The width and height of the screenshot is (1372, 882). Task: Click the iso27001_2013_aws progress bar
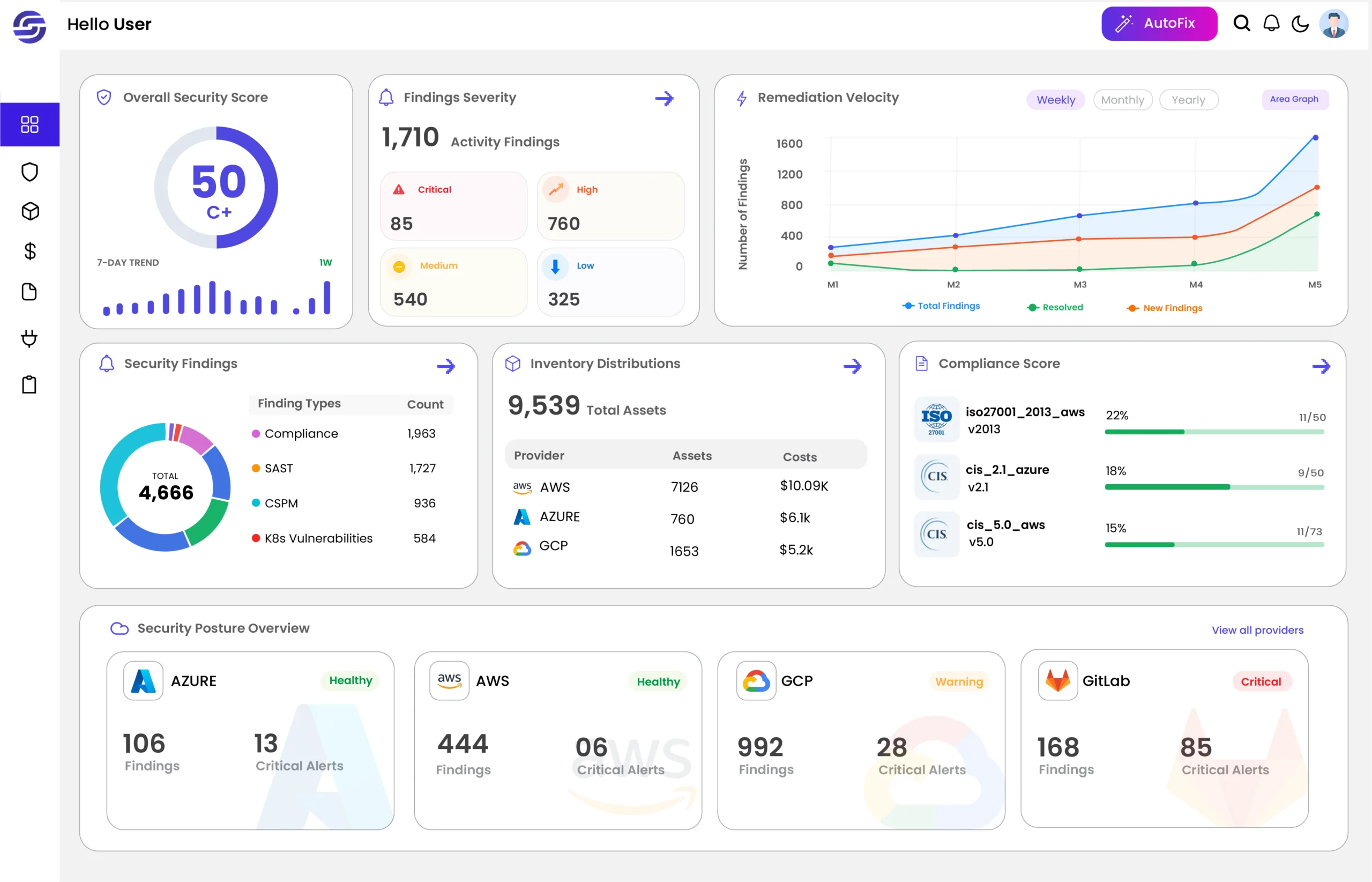(x=1214, y=432)
